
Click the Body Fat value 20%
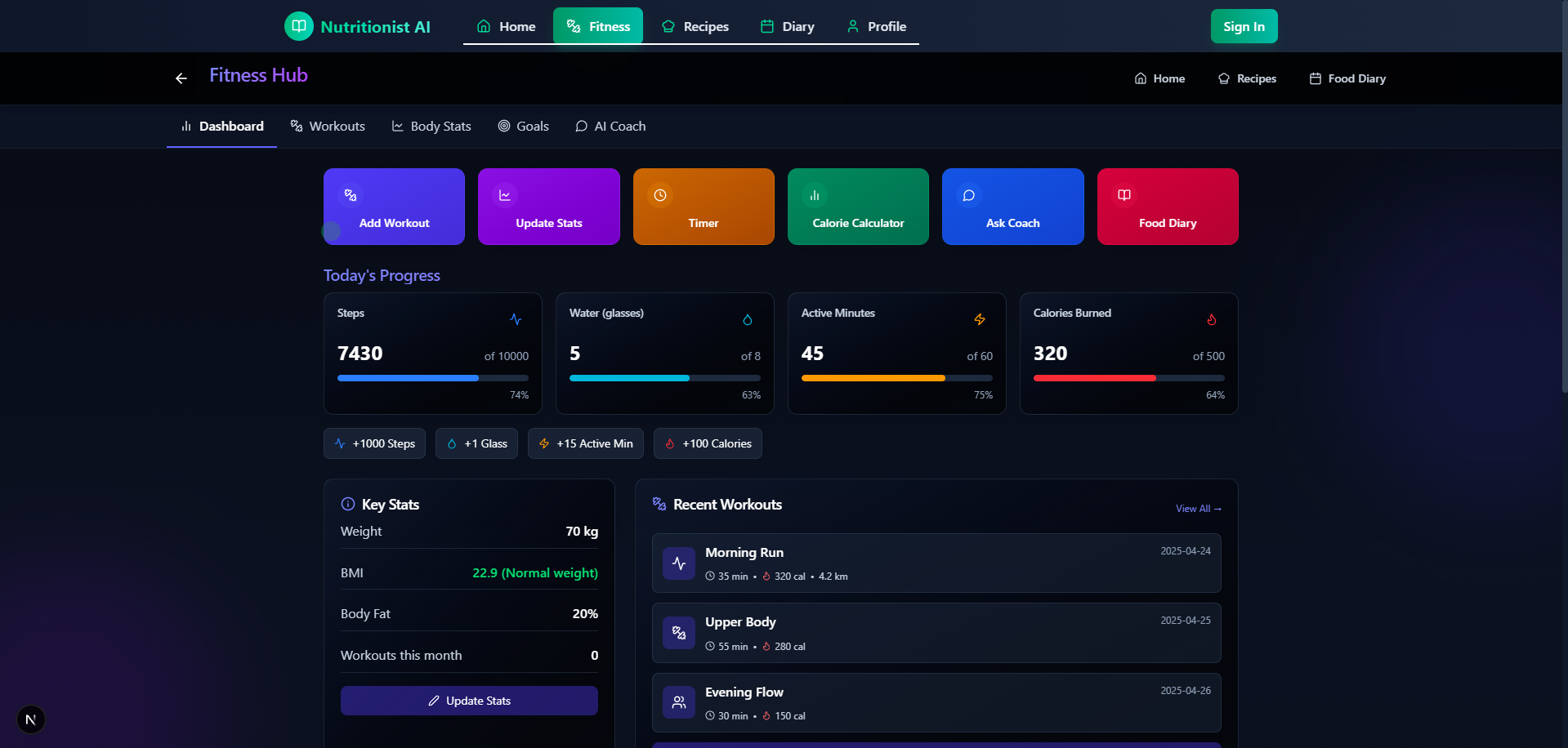point(585,614)
